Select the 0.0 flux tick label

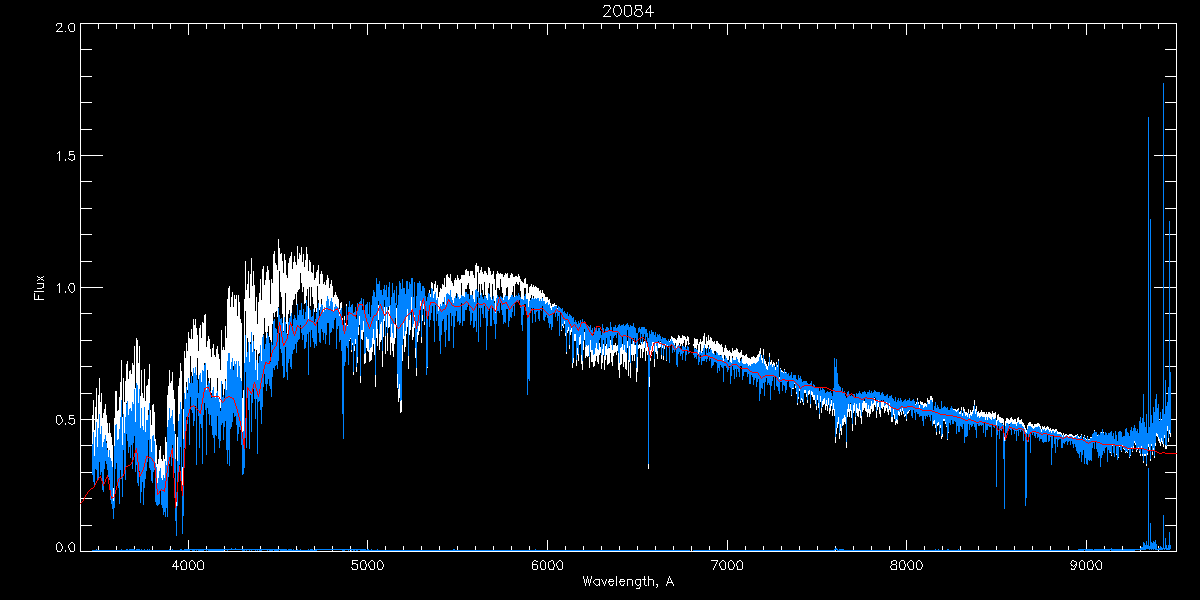[65, 547]
